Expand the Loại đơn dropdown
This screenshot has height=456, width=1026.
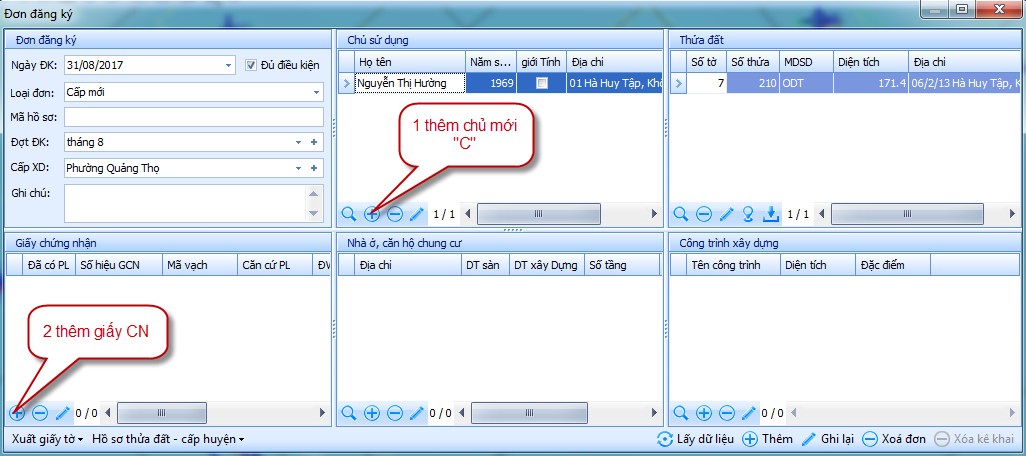pyautogui.click(x=316, y=92)
